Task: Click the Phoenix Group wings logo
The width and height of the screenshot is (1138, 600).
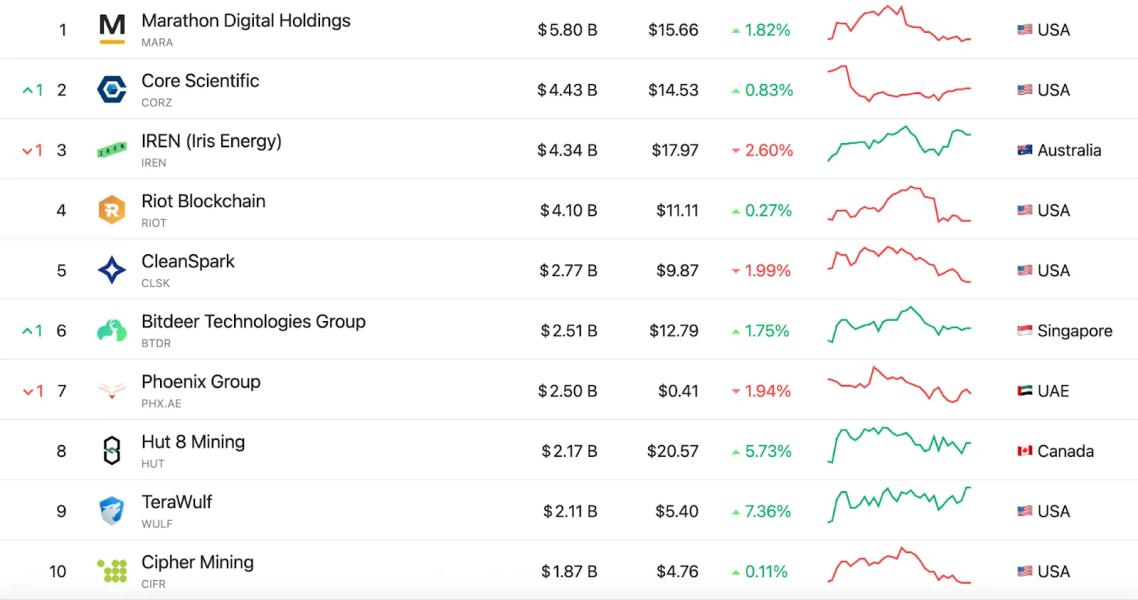Action: tap(112, 391)
